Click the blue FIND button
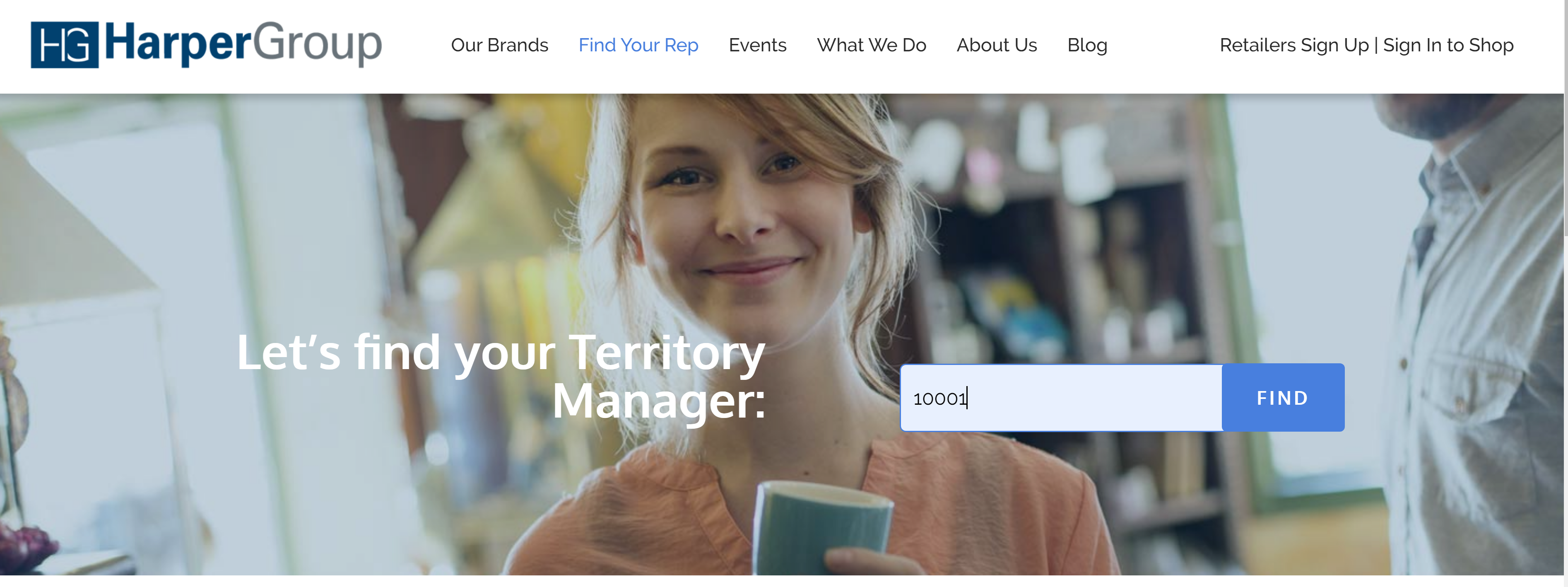The height and width of the screenshot is (587, 1568). pyautogui.click(x=1283, y=398)
